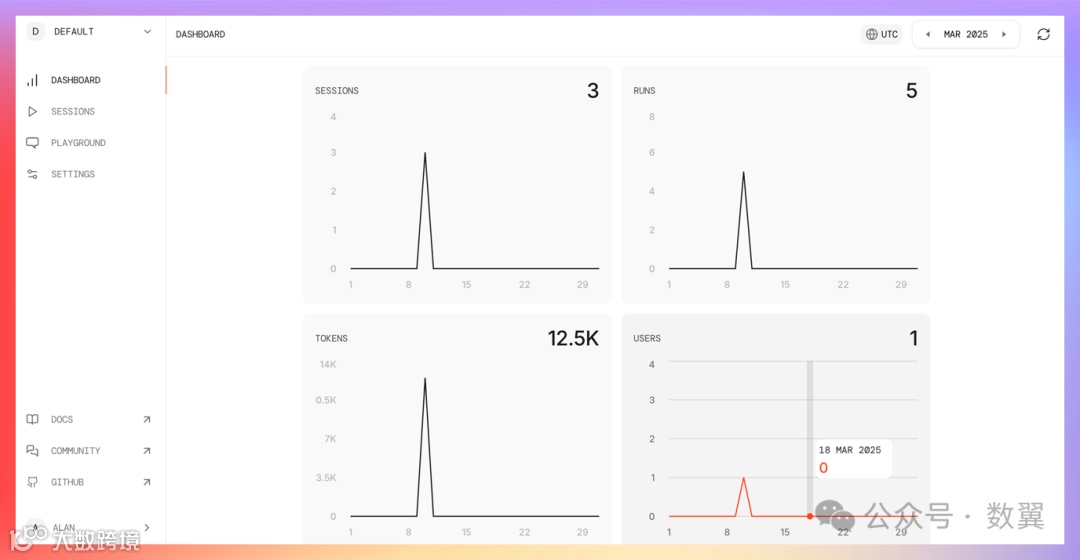The width and height of the screenshot is (1080, 560).
Task: Go to previous month arrow
Action: click(928, 34)
